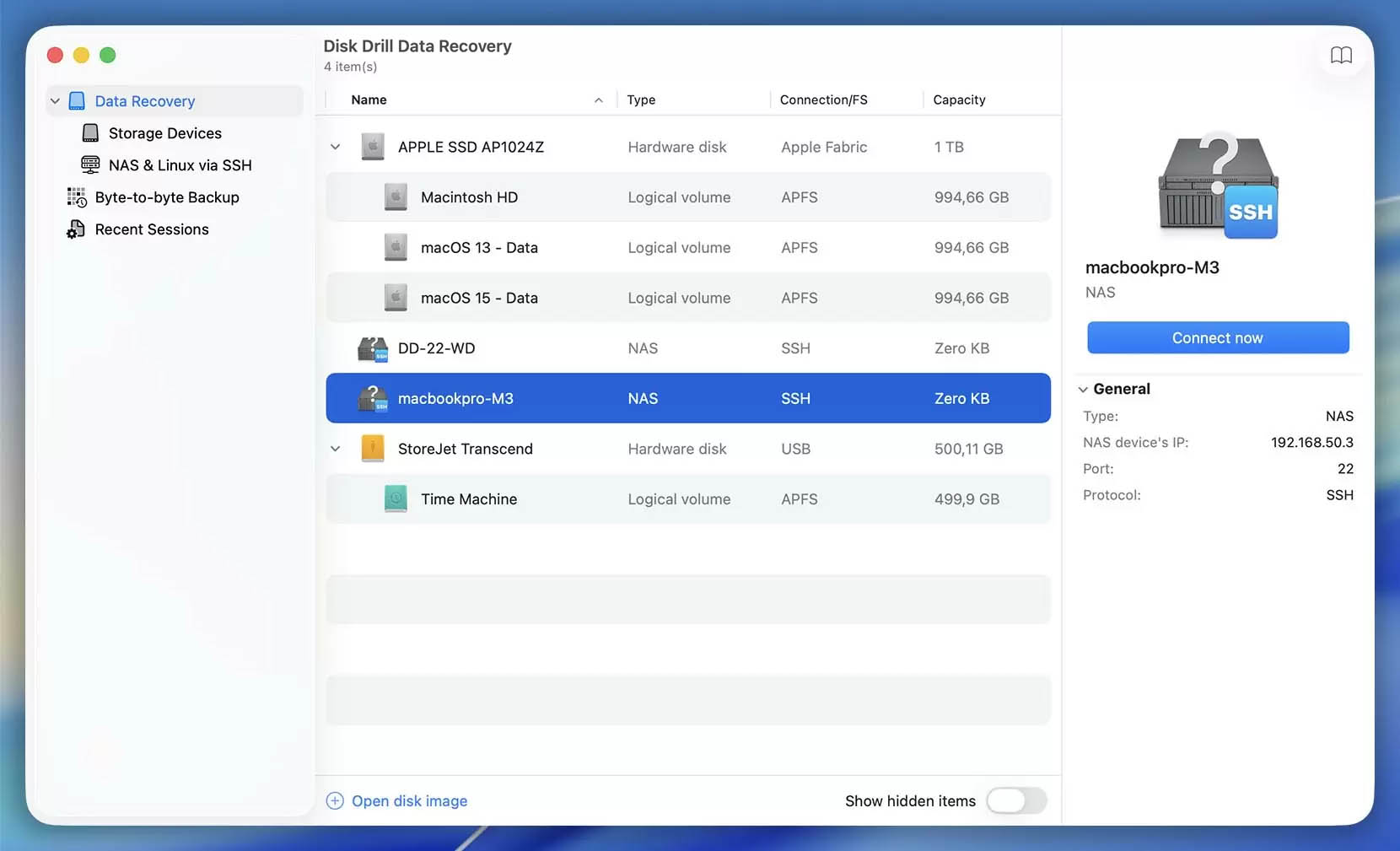The width and height of the screenshot is (1400, 851).
Task: Open the Recent Sessions section
Action: tap(152, 229)
